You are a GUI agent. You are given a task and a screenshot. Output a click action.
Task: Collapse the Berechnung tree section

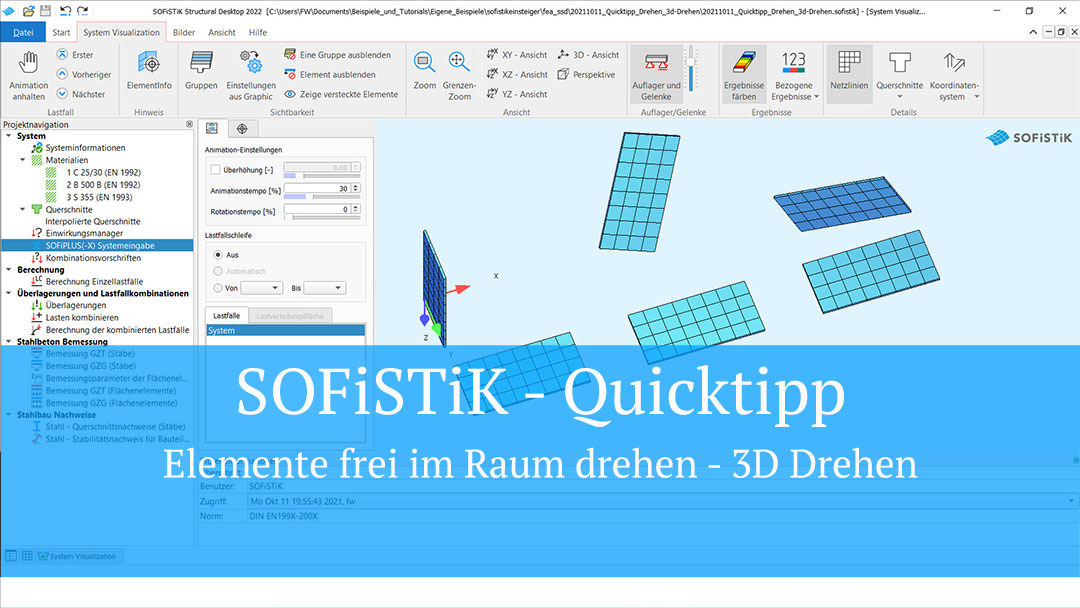click(11, 269)
